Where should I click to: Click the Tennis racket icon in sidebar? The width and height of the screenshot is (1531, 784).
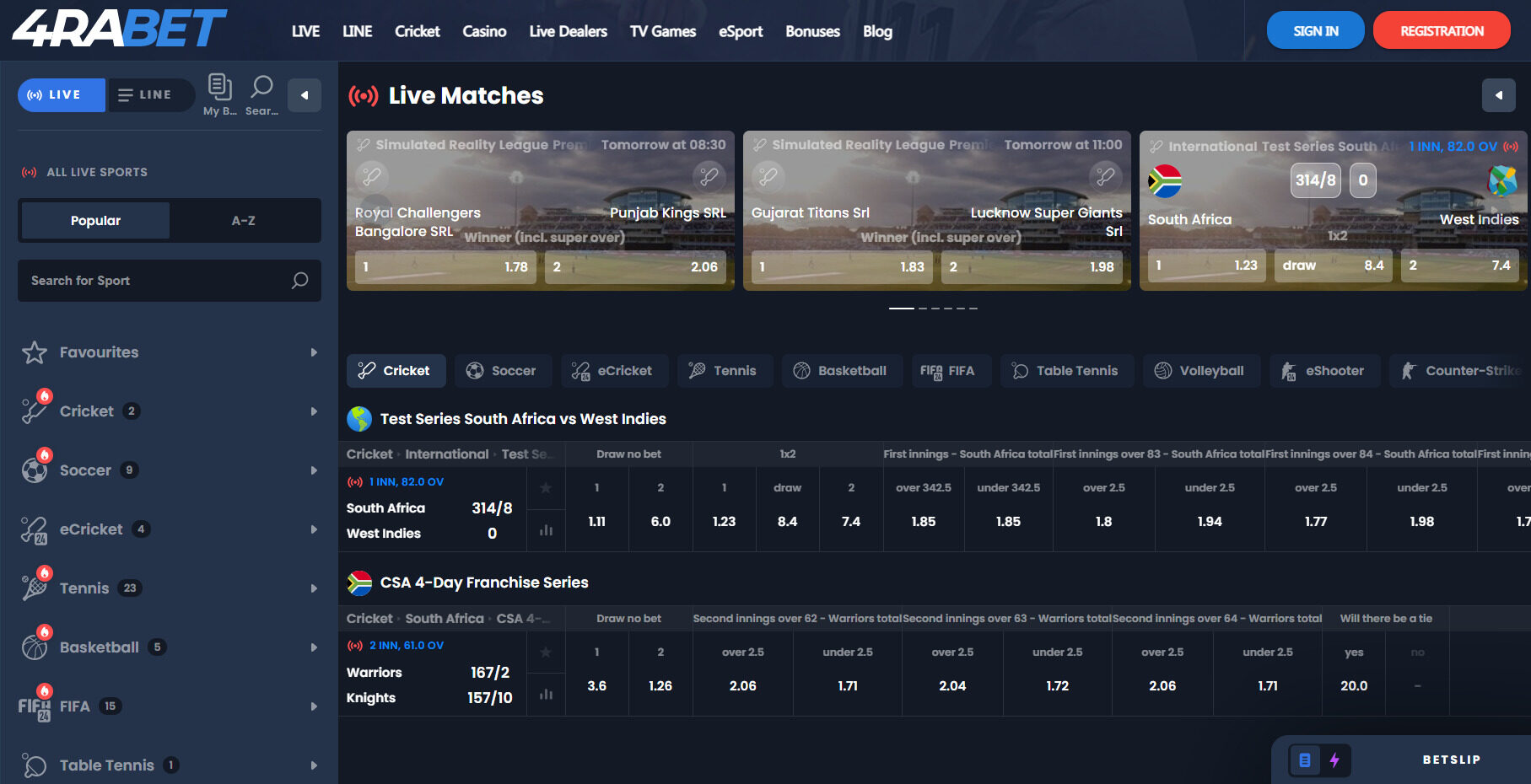35,588
